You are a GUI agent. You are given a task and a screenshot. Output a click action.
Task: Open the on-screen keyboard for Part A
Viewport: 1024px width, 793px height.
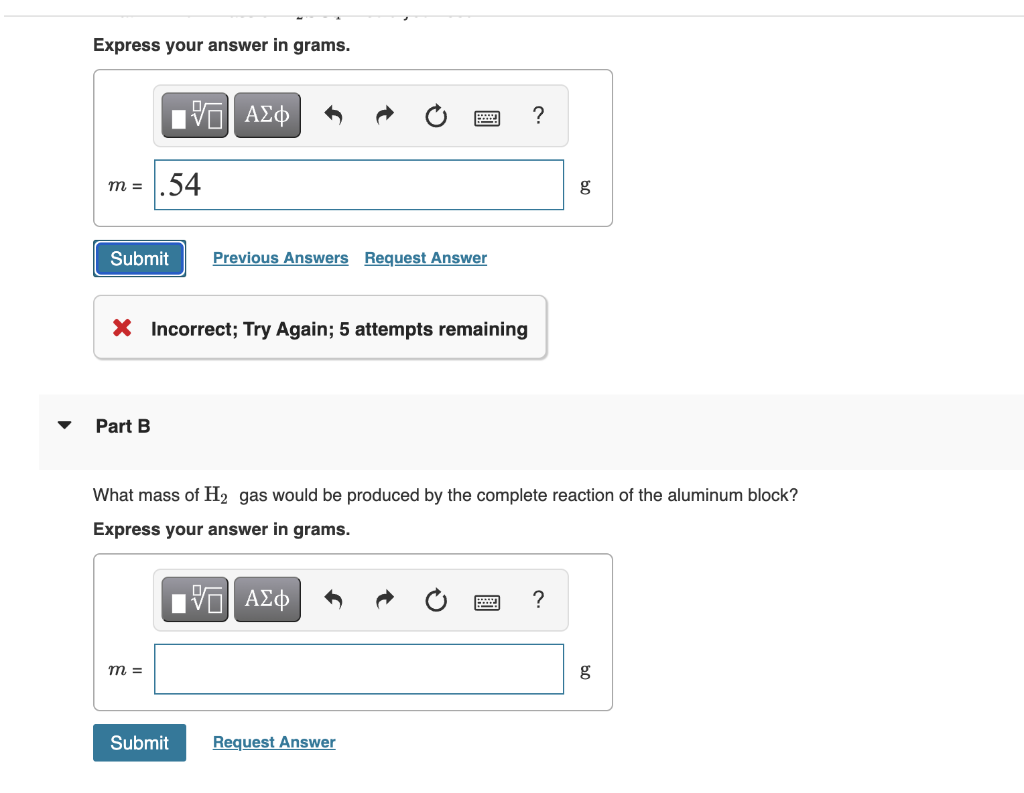click(x=487, y=117)
